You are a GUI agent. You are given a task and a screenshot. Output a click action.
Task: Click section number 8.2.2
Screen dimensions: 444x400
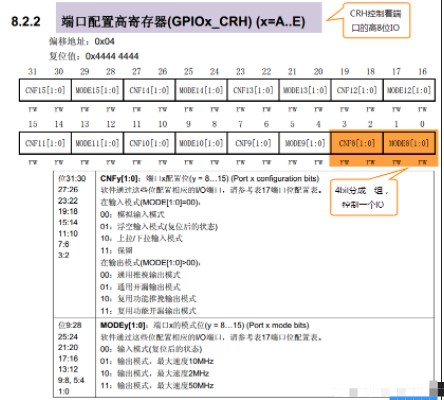(26, 22)
